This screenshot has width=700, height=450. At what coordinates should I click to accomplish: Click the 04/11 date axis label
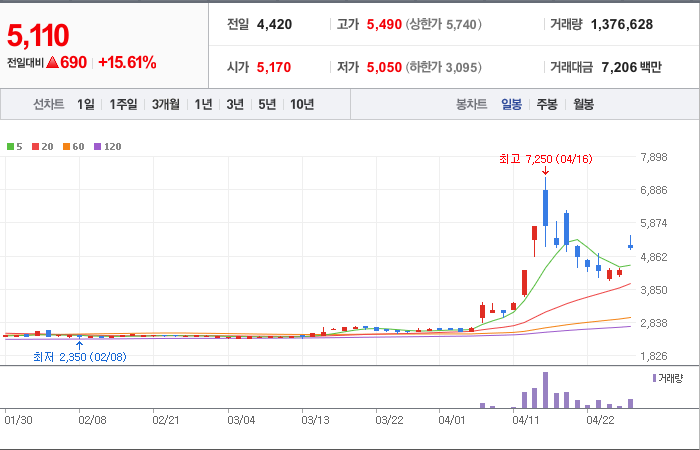pos(526,421)
